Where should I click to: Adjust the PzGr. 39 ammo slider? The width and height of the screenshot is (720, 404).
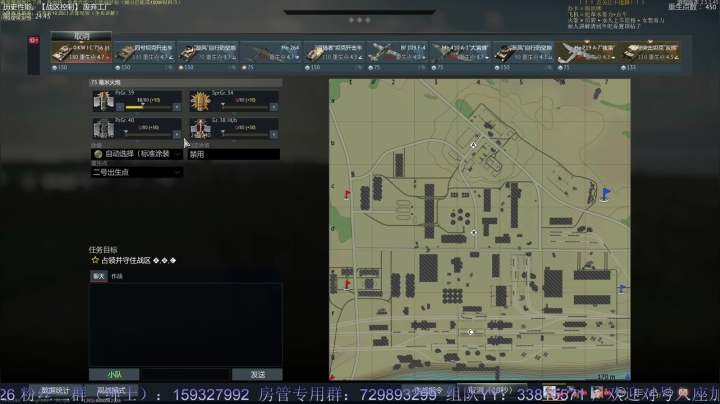coord(148,107)
